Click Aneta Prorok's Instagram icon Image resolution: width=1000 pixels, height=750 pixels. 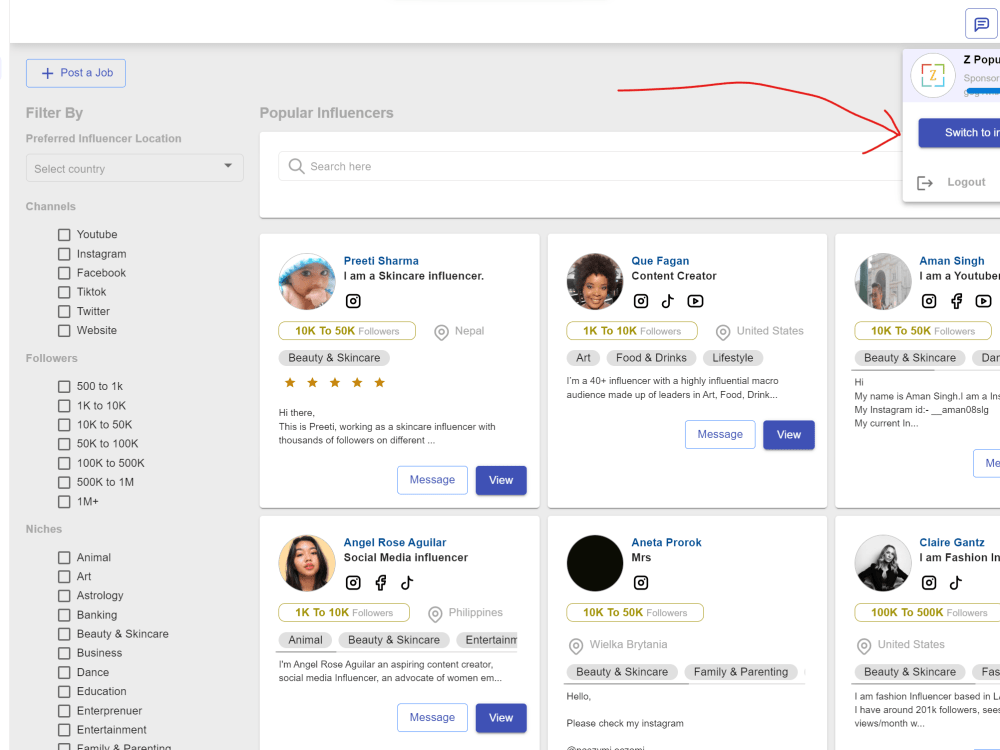(x=641, y=582)
